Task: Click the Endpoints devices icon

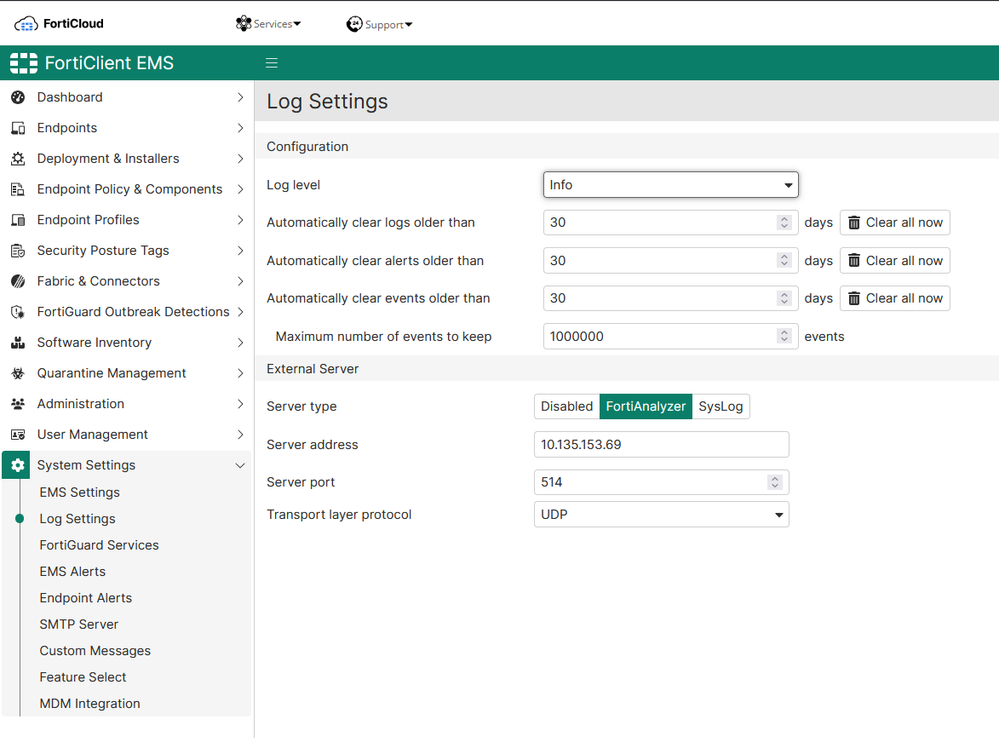Action: pos(18,128)
